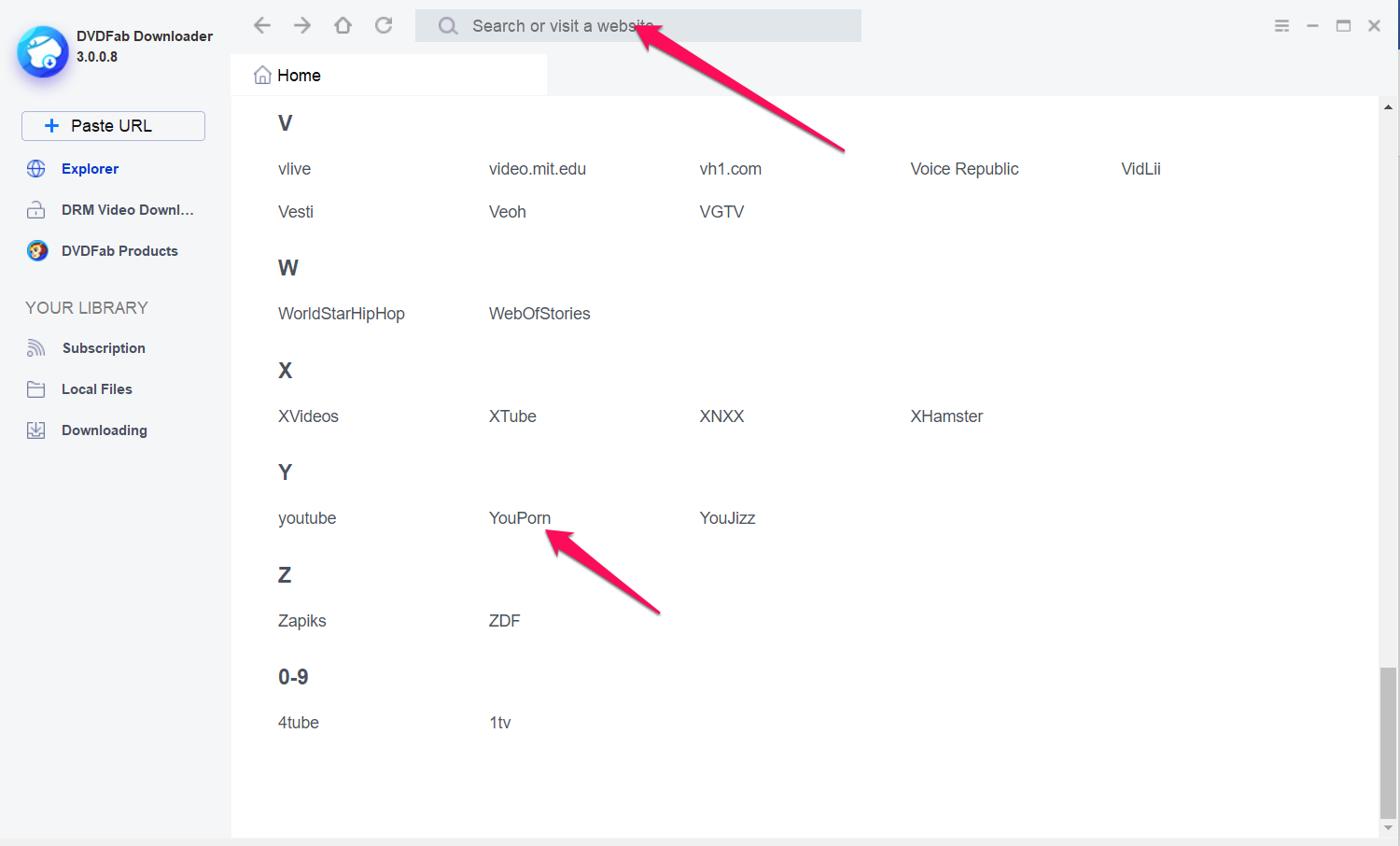Open 4tube site link

(x=299, y=723)
